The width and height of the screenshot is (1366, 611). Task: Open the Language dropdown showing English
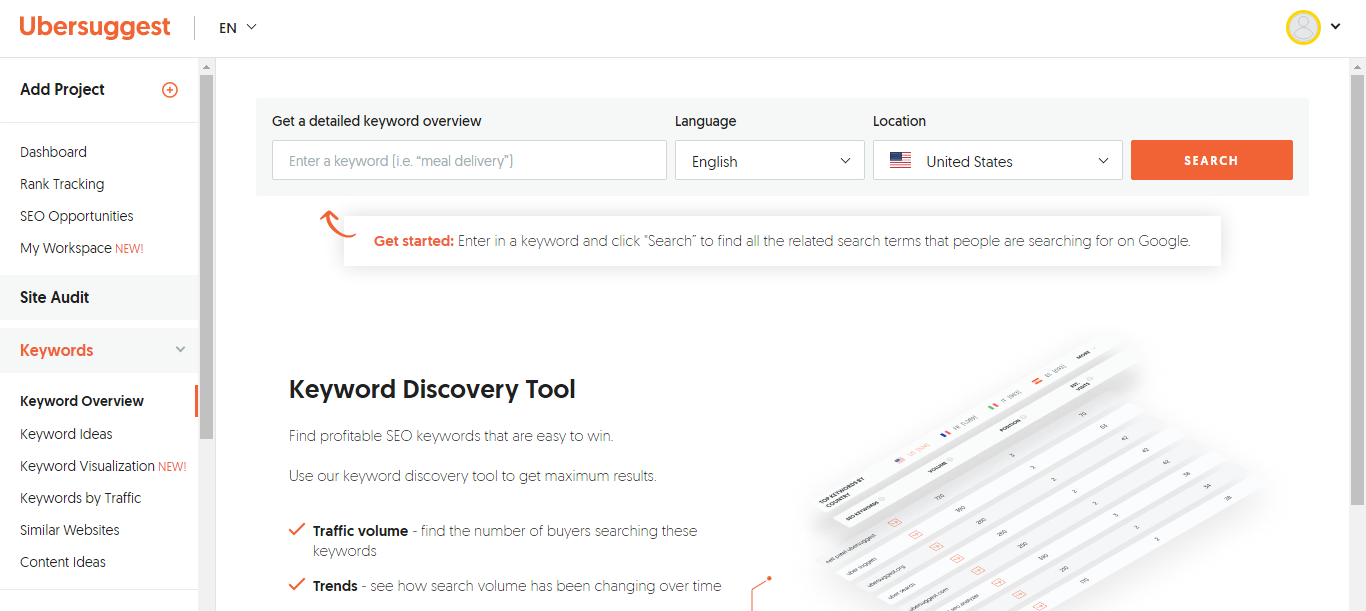769,161
